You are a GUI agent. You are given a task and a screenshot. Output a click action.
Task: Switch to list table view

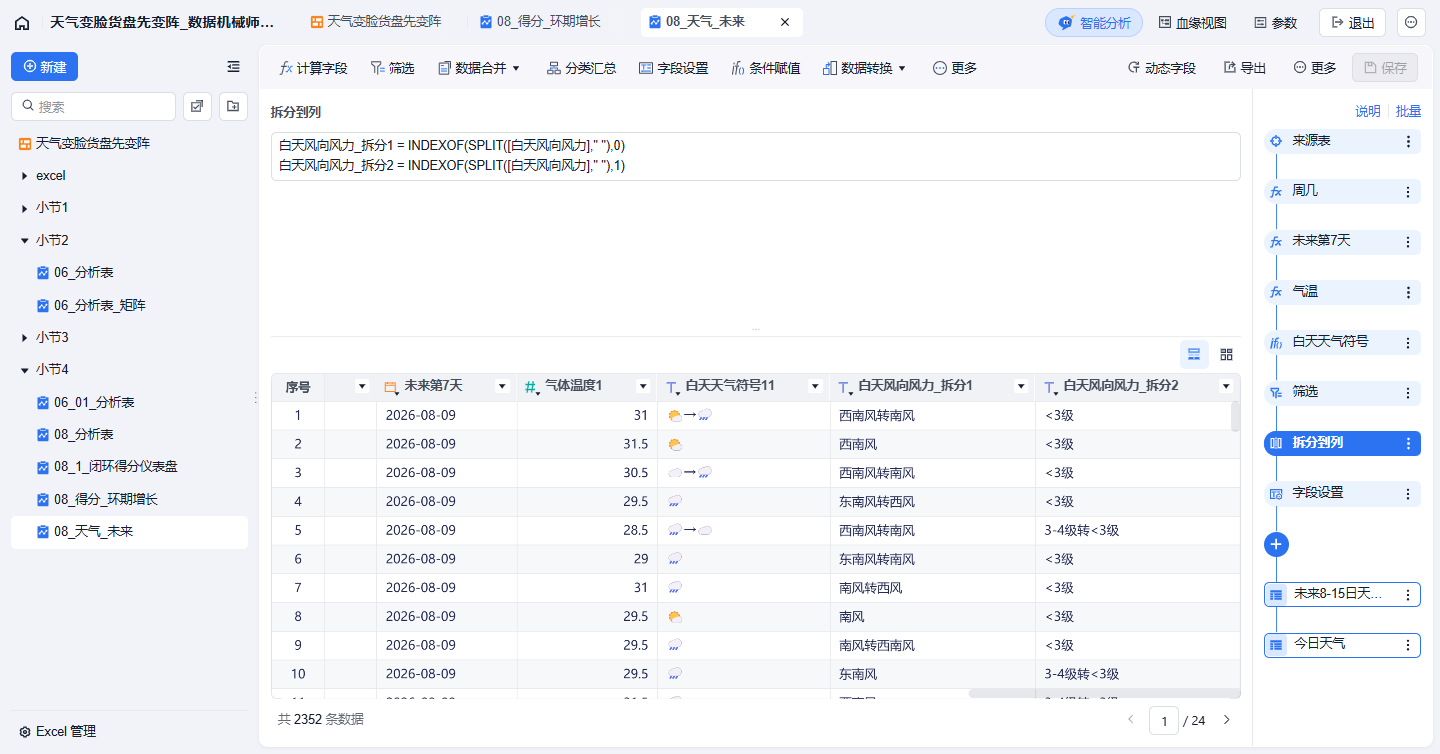point(1194,354)
